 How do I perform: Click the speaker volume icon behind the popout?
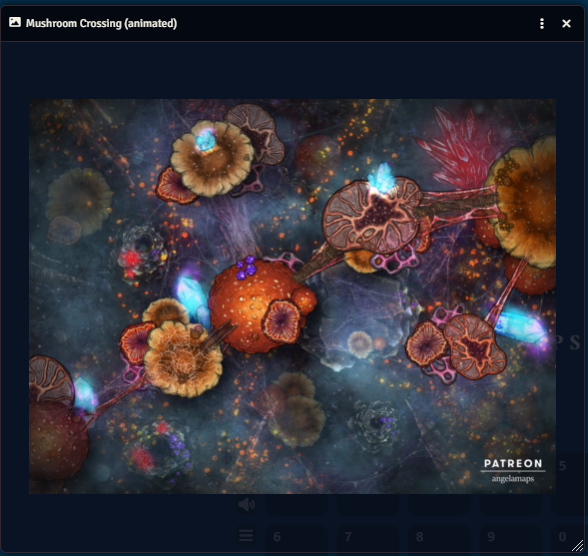(246, 505)
